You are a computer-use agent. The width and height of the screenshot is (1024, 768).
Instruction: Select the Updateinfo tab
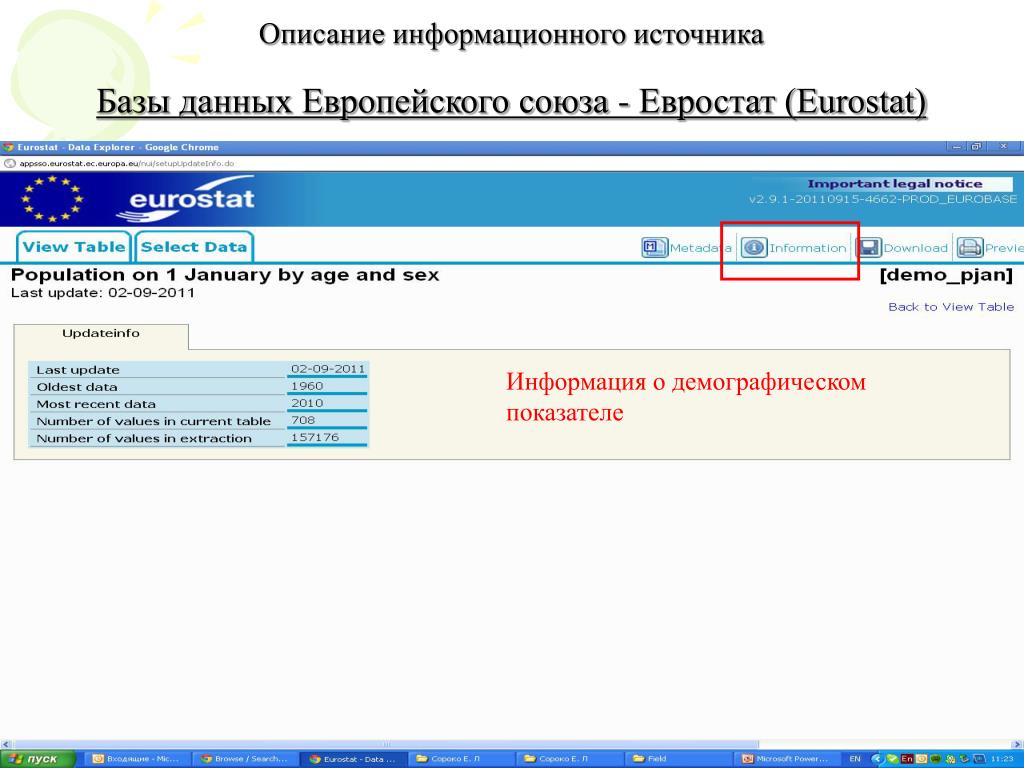coord(101,334)
